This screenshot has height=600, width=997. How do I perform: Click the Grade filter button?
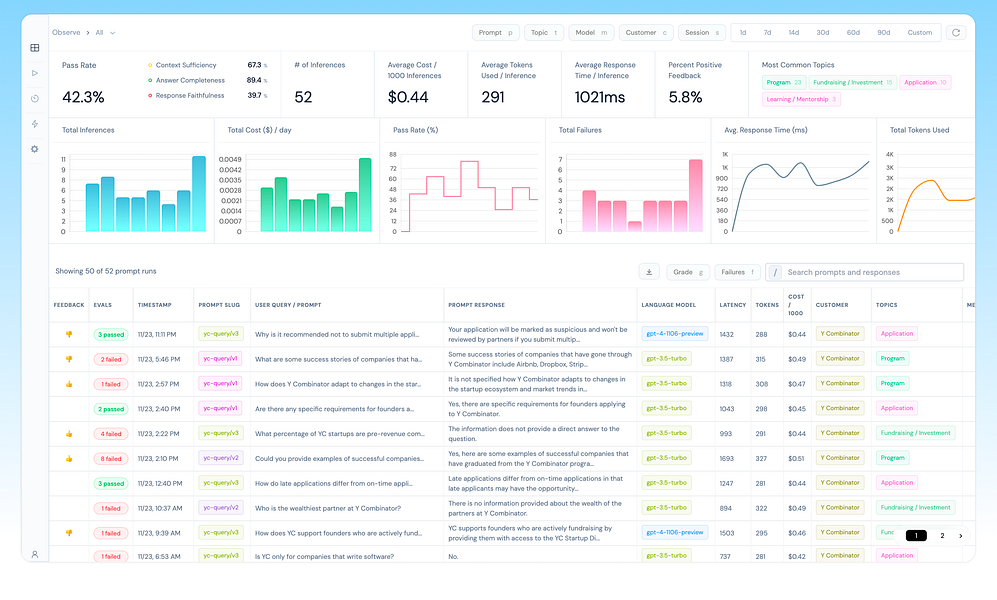688,272
